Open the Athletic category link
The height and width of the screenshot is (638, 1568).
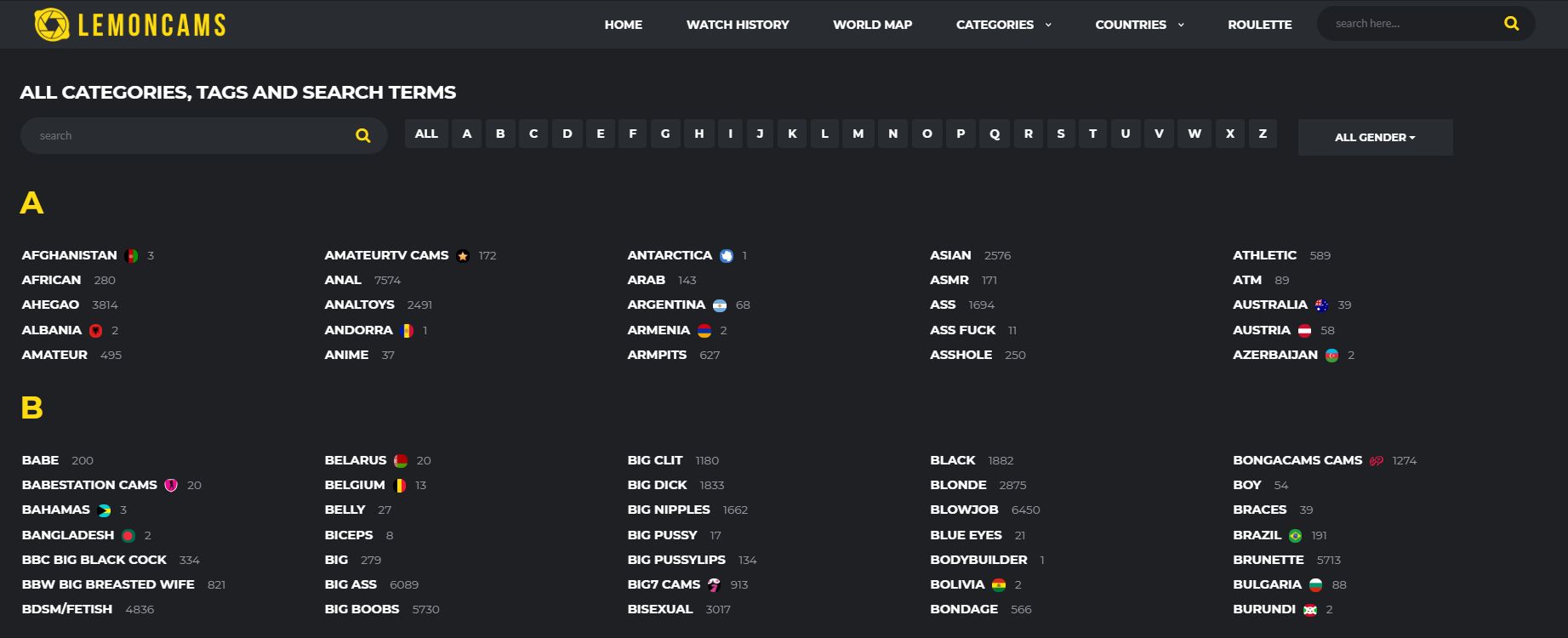[1264, 255]
